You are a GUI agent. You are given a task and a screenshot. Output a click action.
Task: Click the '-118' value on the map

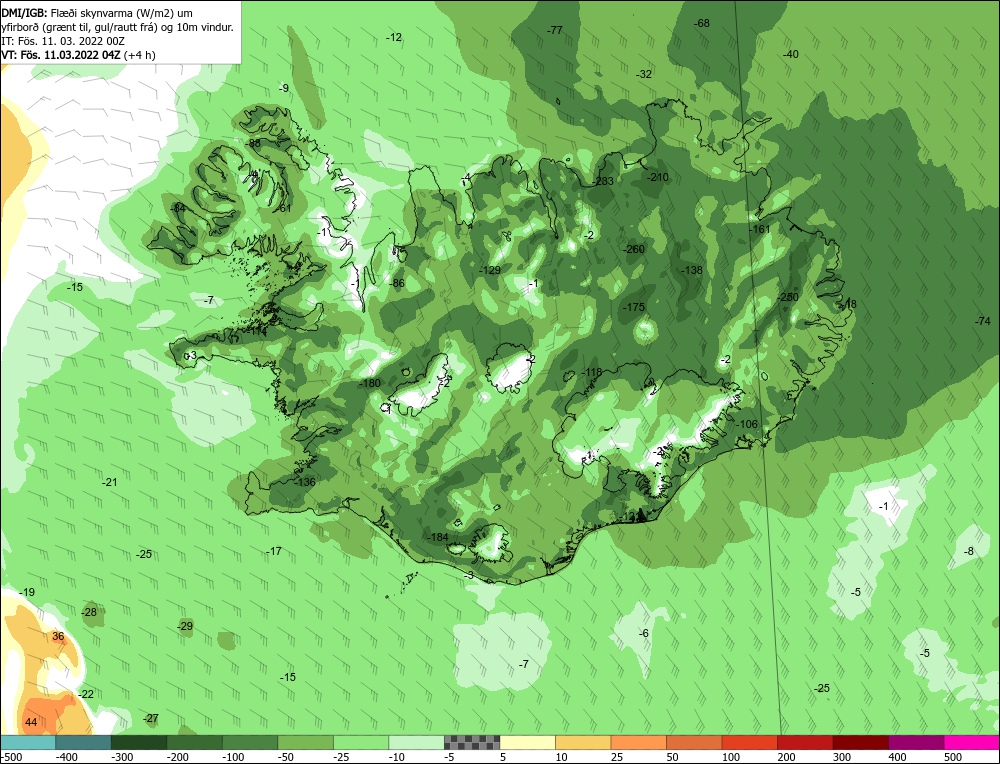pyautogui.click(x=592, y=372)
